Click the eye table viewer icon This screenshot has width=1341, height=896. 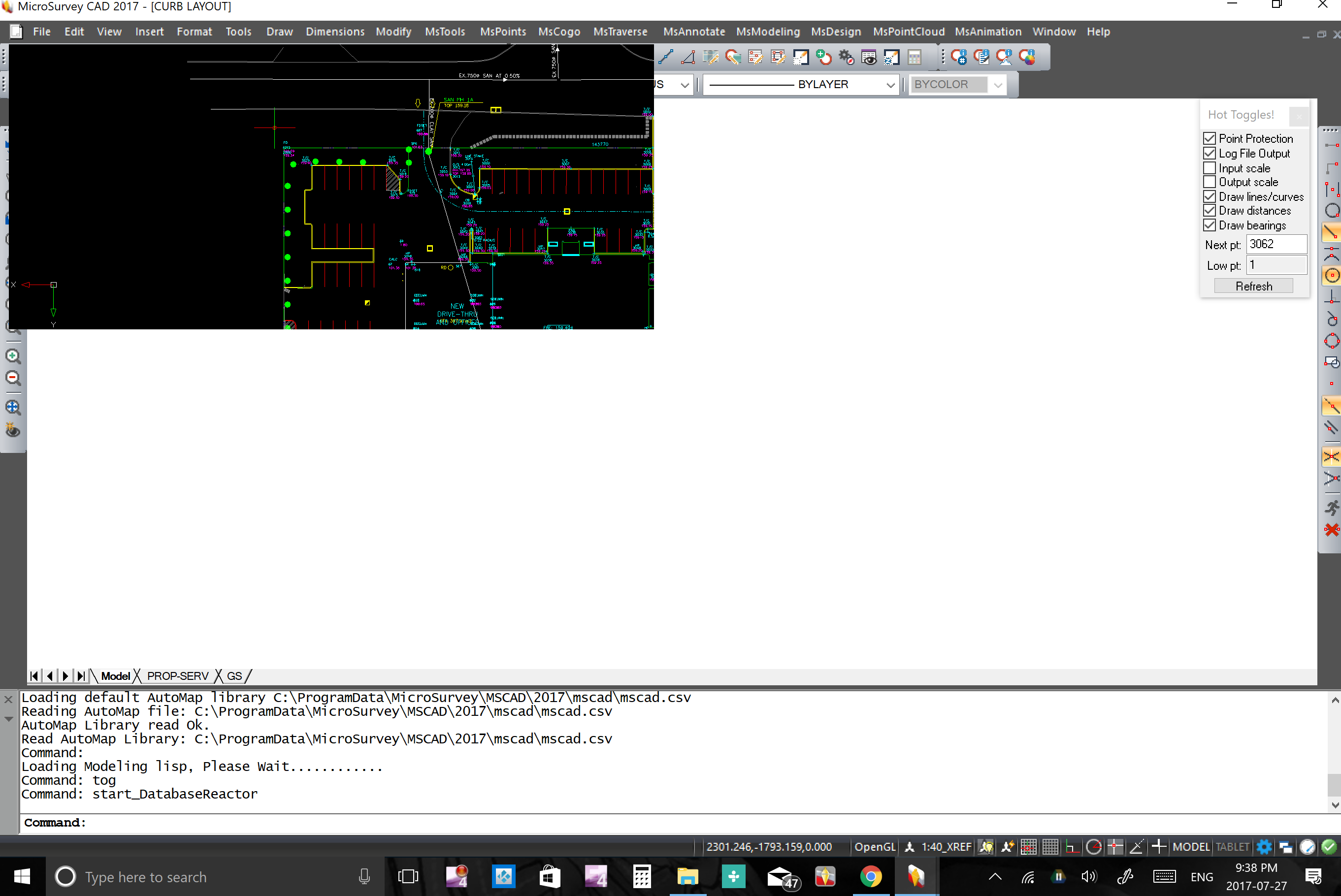tap(869, 57)
